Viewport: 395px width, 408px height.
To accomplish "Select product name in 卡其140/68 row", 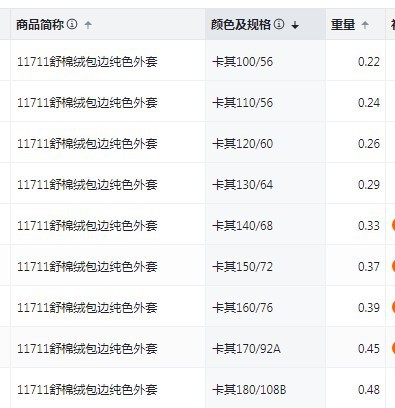I will (87, 226).
